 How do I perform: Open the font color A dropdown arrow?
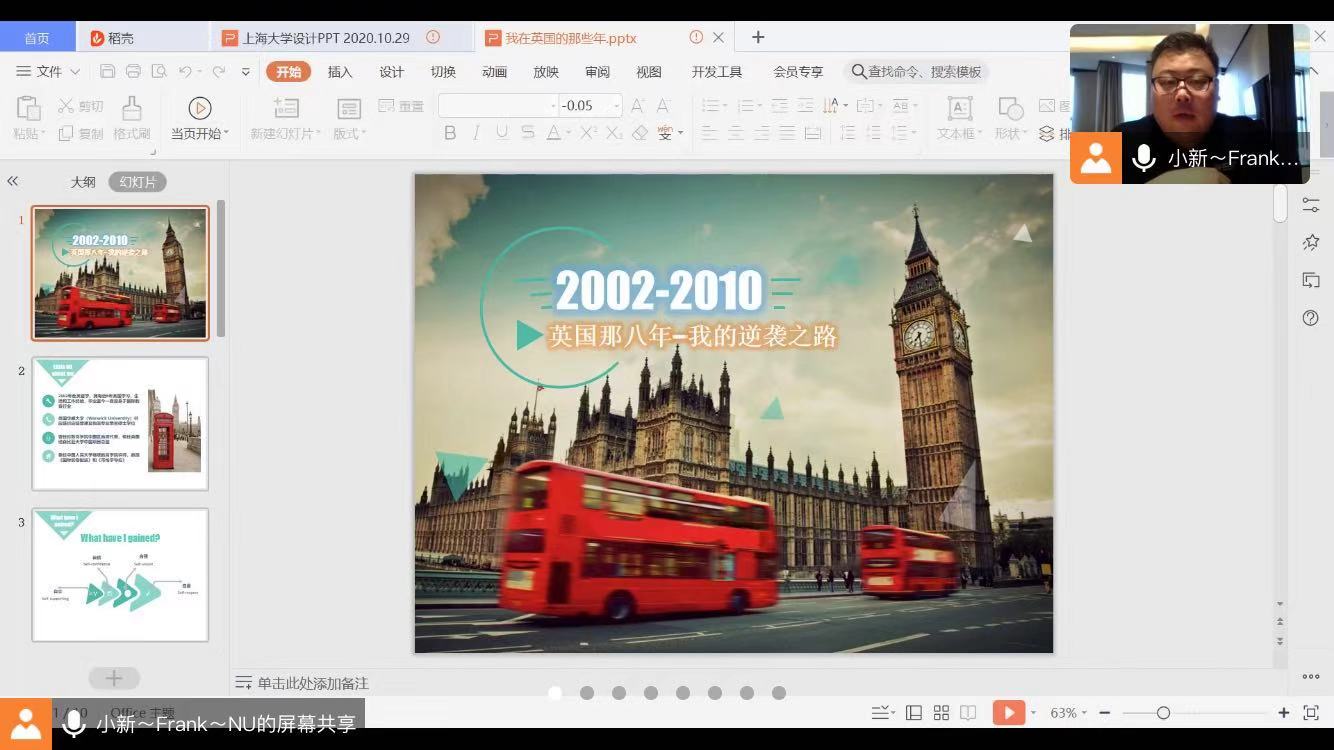pyautogui.click(x=568, y=133)
